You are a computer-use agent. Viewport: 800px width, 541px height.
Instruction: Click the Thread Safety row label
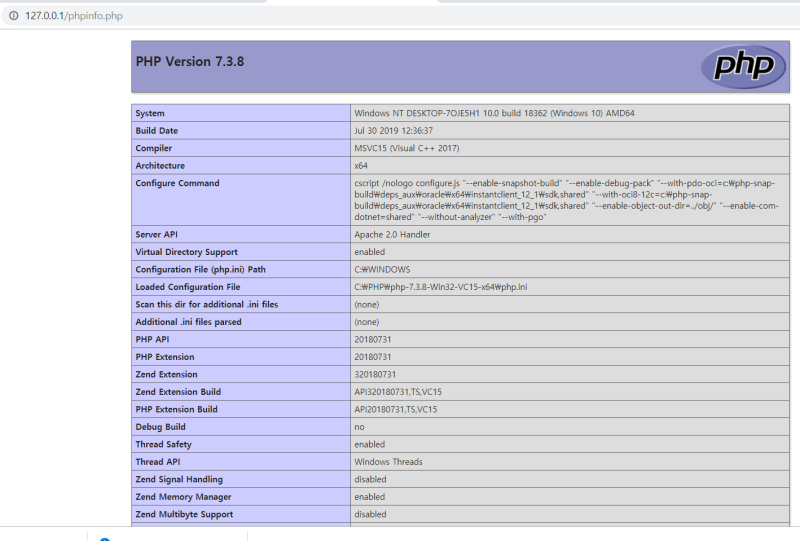pos(163,444)
